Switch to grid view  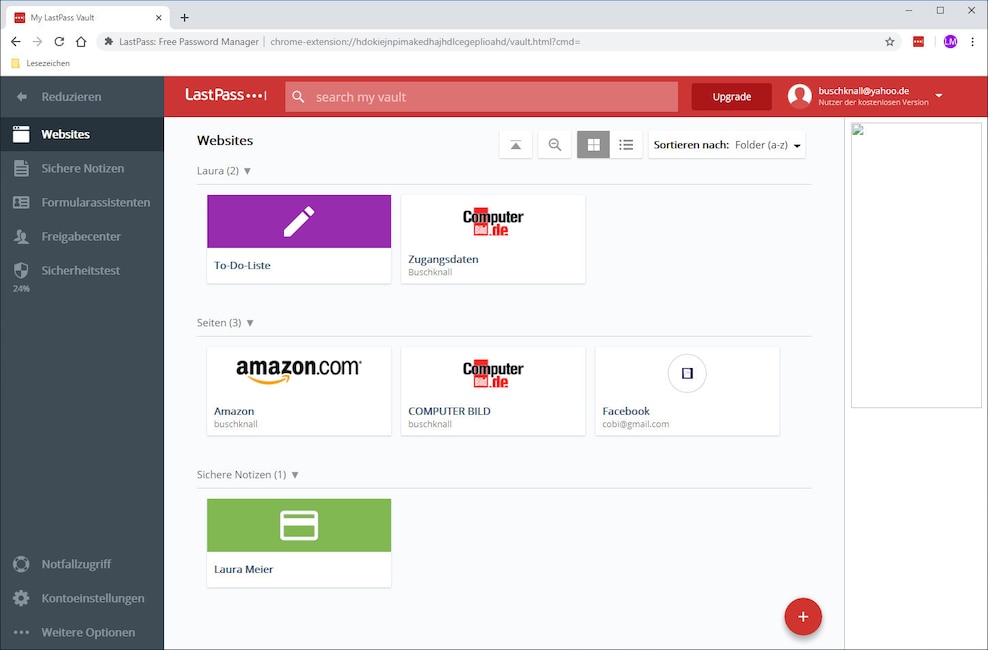[x=594, y=145]
